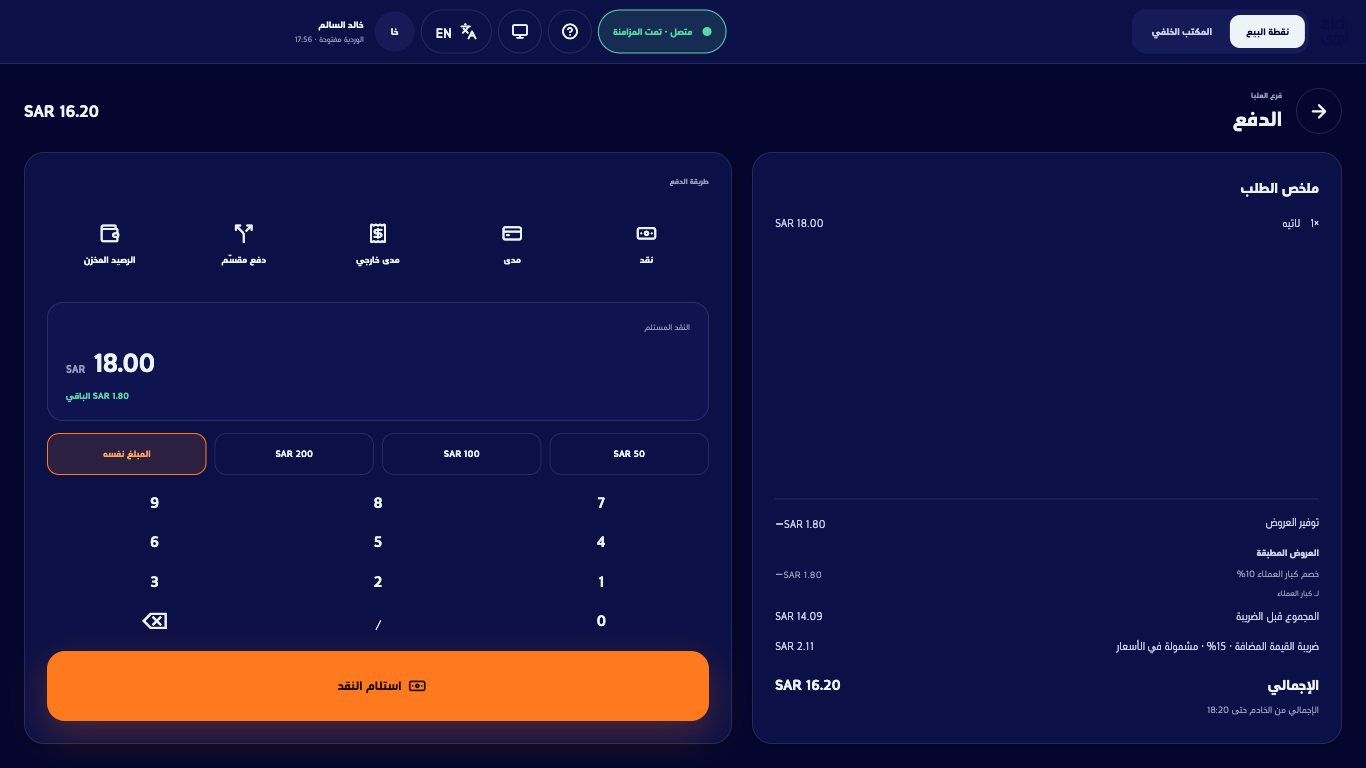1366x768 pixels.
Task: Tap keypad digit 9
Action: click(154, 503)
